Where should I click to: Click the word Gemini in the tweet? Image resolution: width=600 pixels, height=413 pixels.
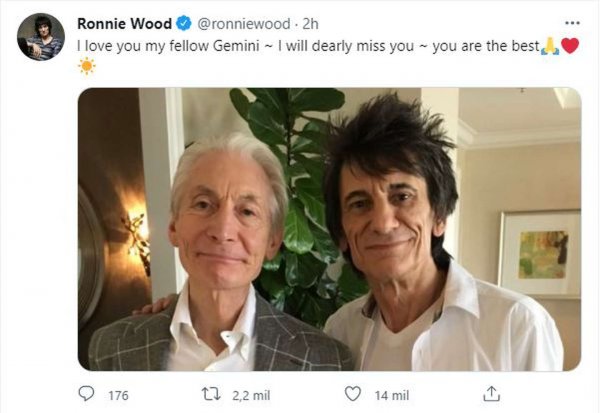[236, 46]
